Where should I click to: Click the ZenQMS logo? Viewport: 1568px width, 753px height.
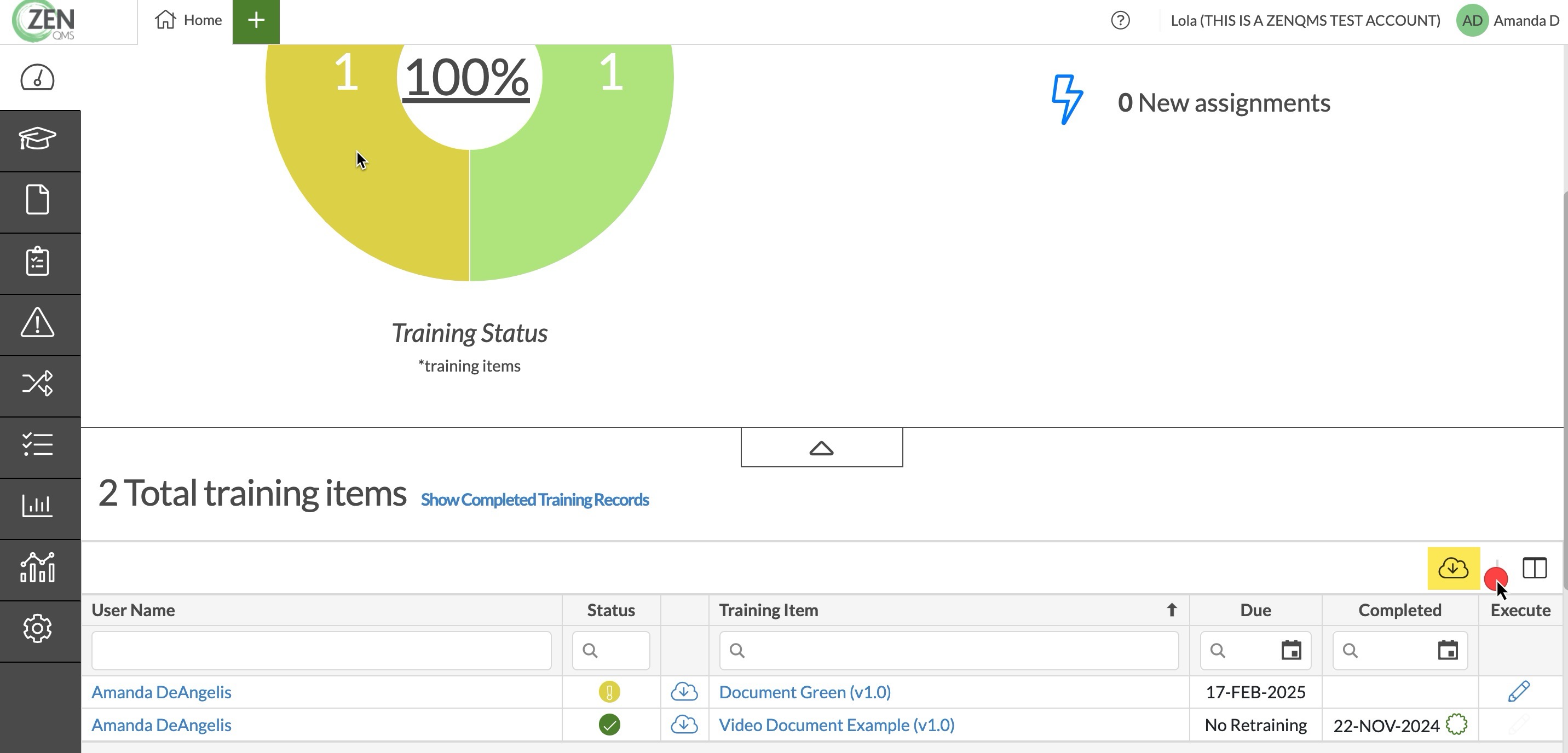coord(44,22)
